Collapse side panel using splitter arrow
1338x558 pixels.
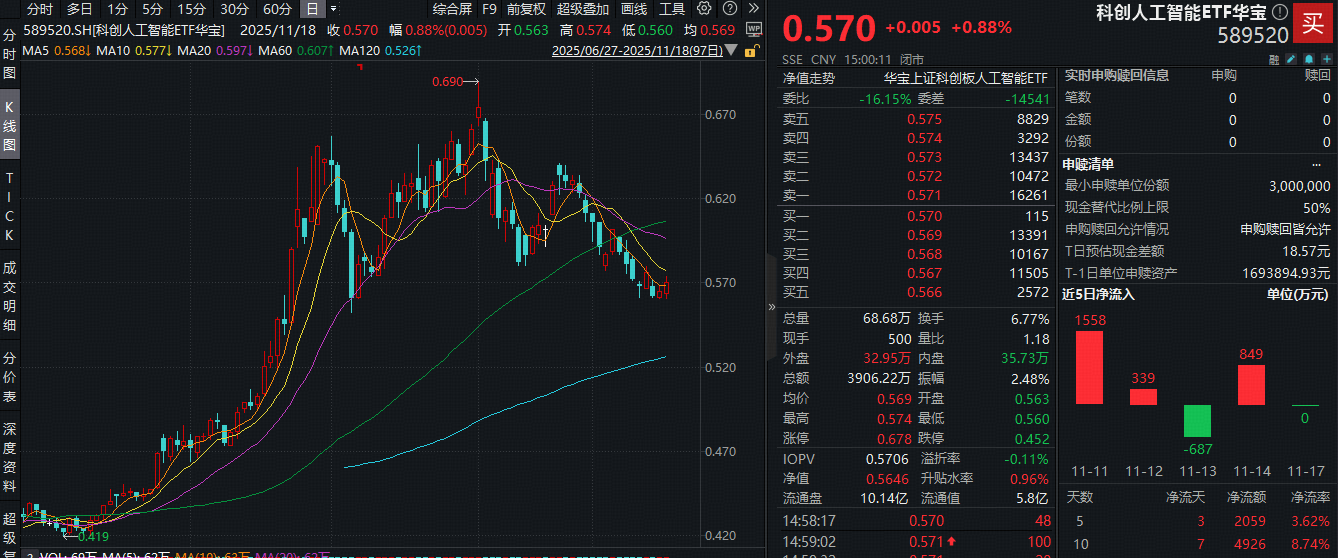tap(770, 307)
